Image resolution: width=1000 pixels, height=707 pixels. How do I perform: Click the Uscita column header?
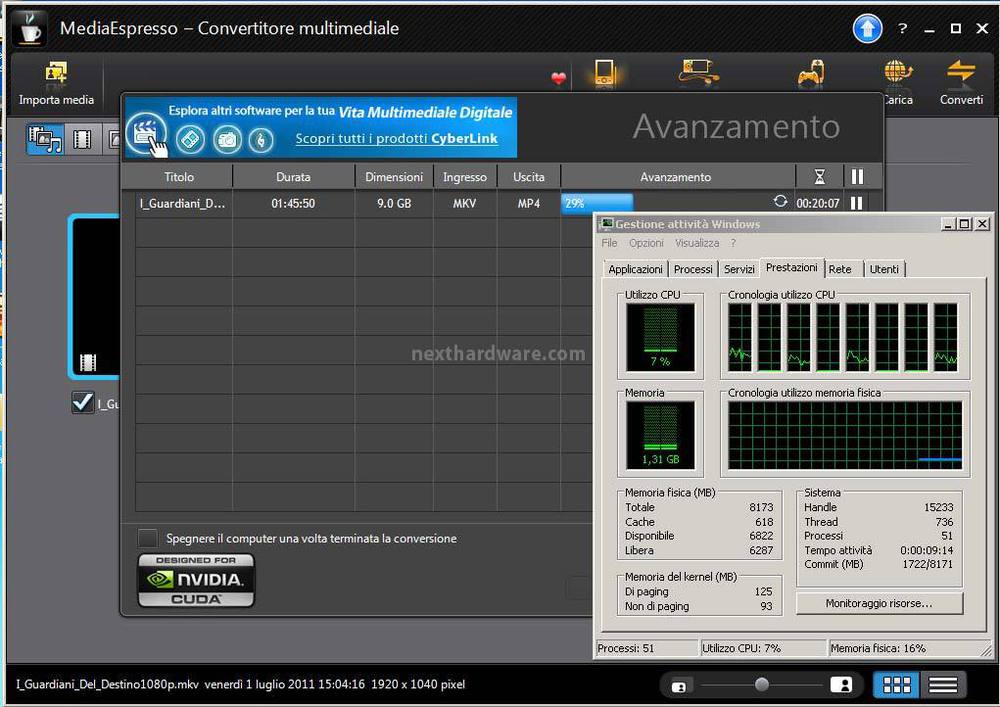pyautogui.click(x=529, y=177)
